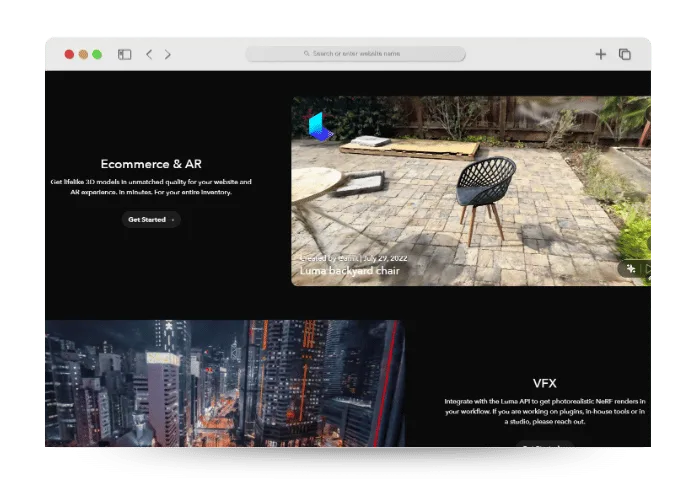Open the Luma backyard chair capture title

point(350,271)
